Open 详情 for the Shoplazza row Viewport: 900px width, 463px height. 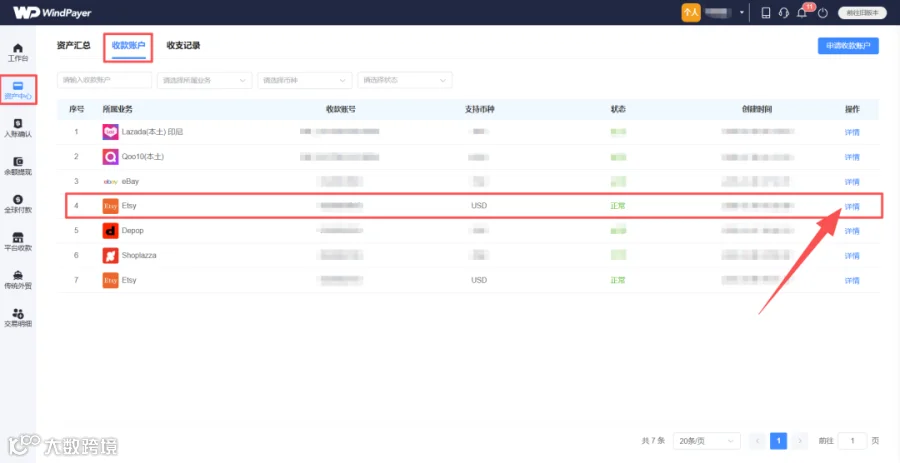pyautogui.click(x=852, y=256)
